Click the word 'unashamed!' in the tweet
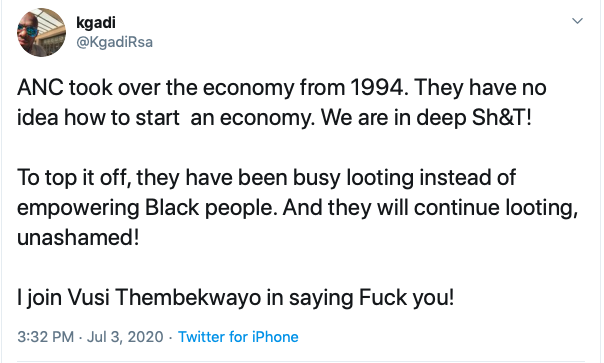 tap(78, 237)
